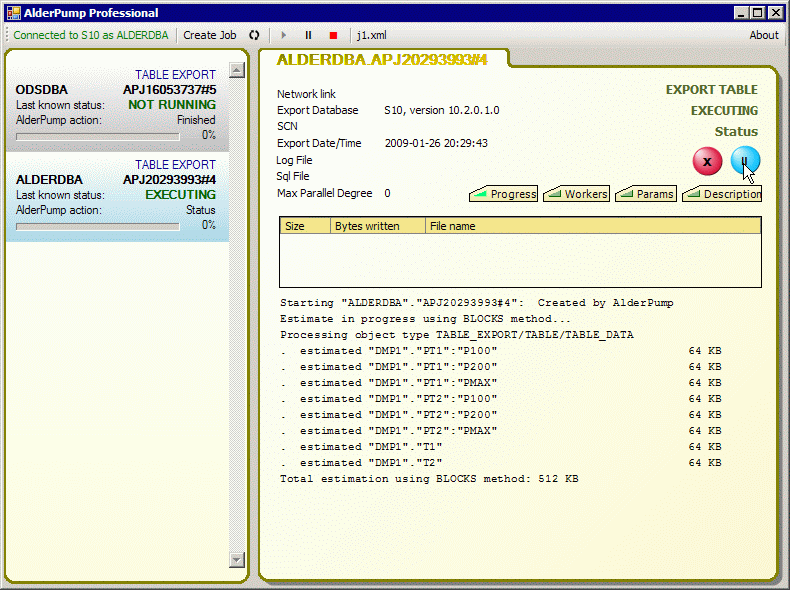The image size is (790, 590).
Task: Stop the job with the red square icon
Action: point(333,35)
